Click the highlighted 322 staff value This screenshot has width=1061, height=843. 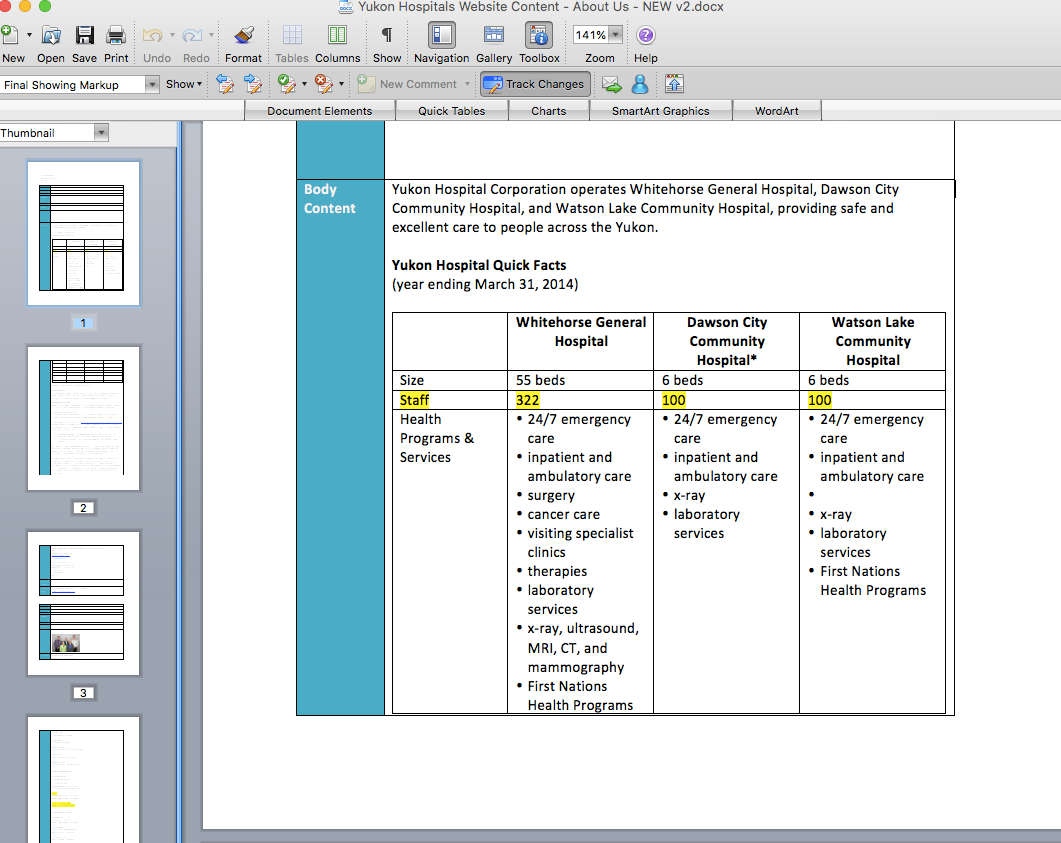(527, 400)
